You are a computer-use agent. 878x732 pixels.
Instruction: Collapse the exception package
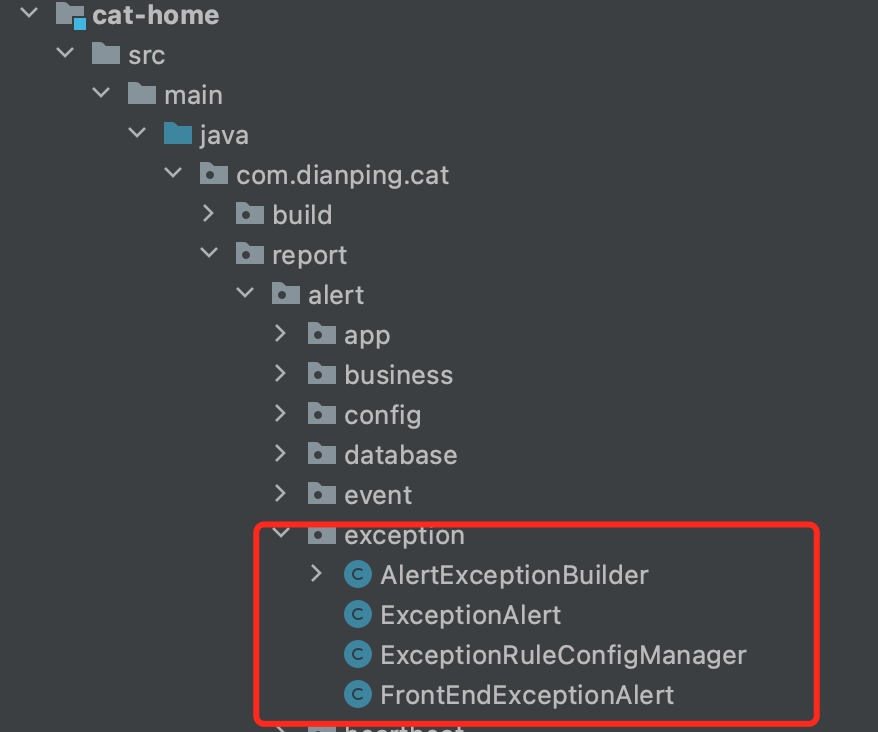pyautogui.click(x=281, y=535)
